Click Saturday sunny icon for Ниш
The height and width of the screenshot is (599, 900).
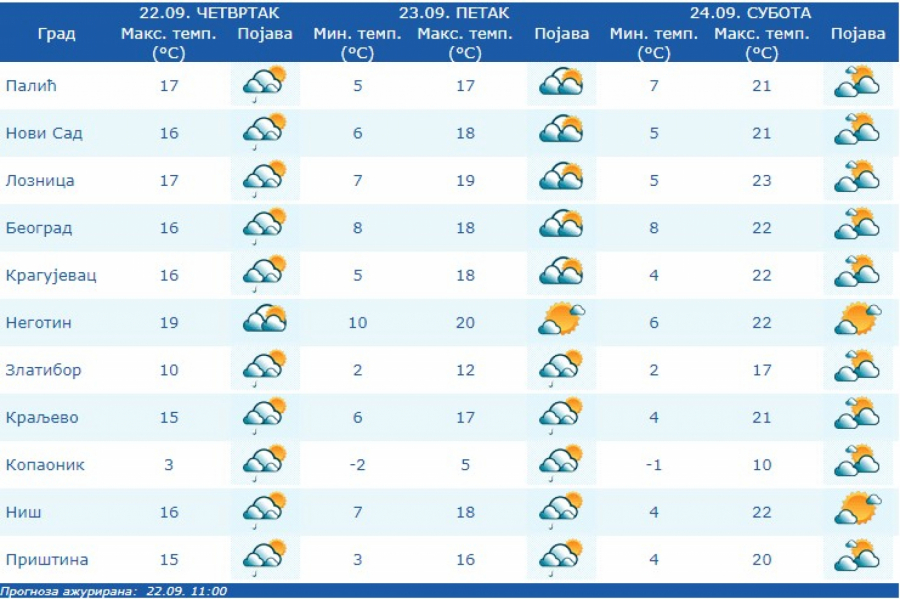pyautogui.click(x=858, y=510)
